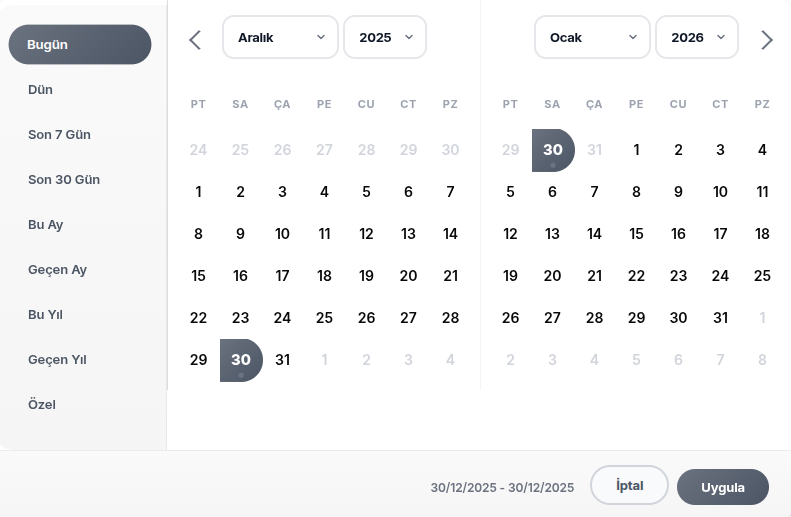Pick December 25 in the Aralık calendar
This screenshot has width=791, height=517.
[324, 318]
